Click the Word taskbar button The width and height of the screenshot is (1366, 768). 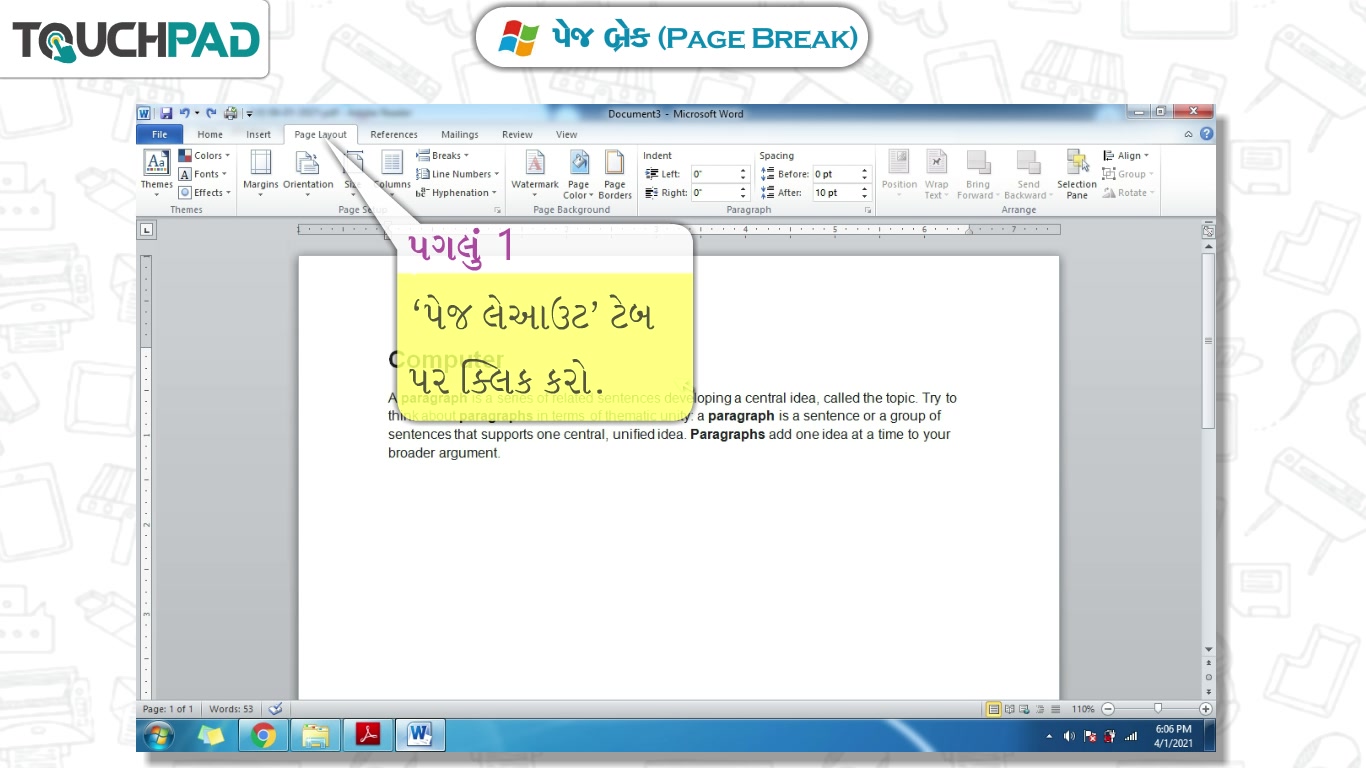[420, 736]
